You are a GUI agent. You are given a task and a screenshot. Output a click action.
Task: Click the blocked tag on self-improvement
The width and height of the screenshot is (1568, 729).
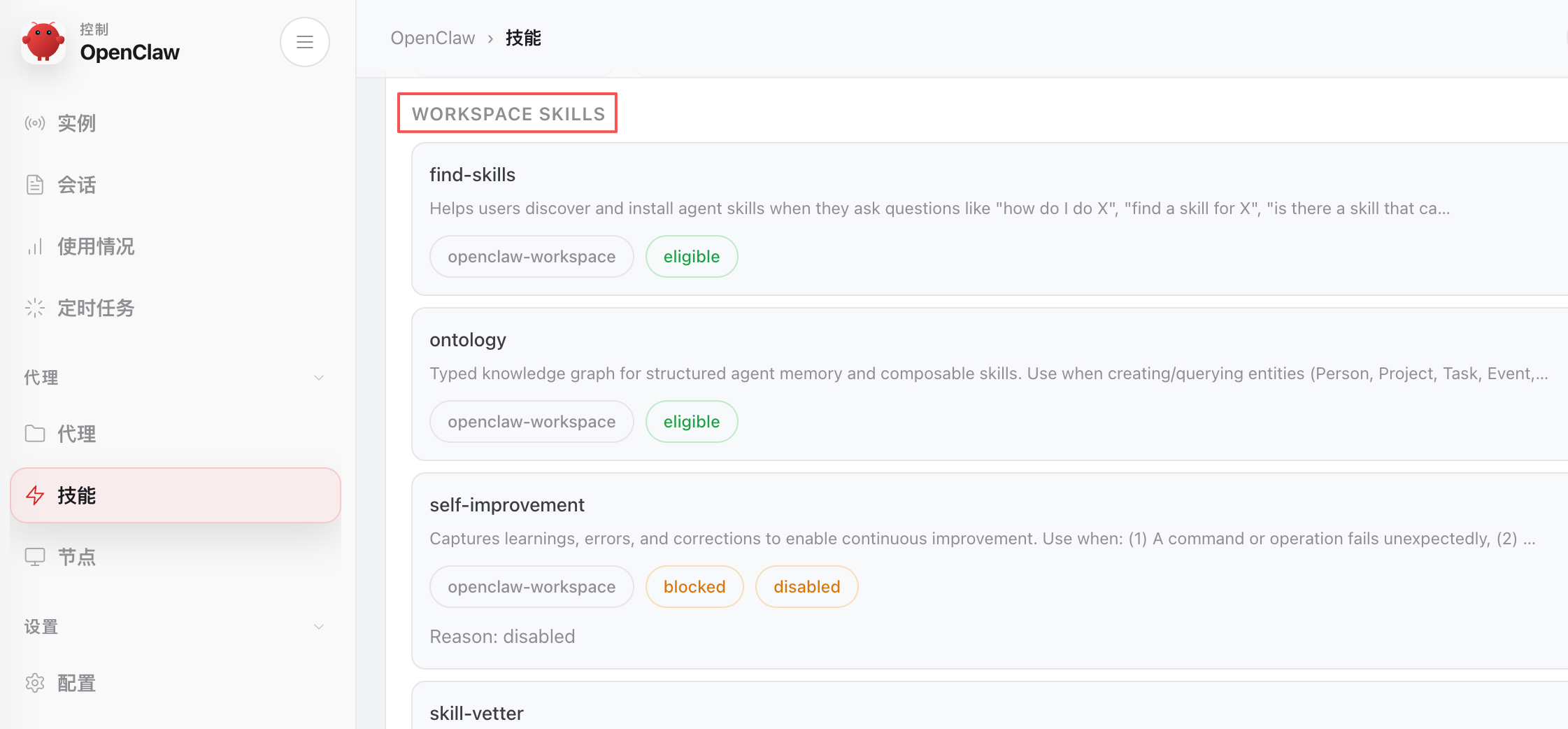click(x=694, y=587)
